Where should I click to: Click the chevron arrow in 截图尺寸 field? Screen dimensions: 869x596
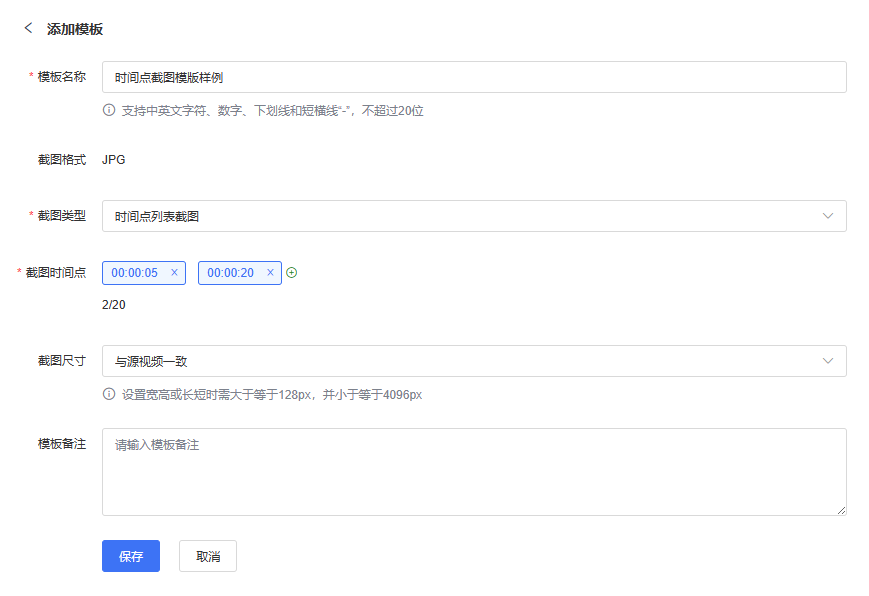tap(827, 361)
